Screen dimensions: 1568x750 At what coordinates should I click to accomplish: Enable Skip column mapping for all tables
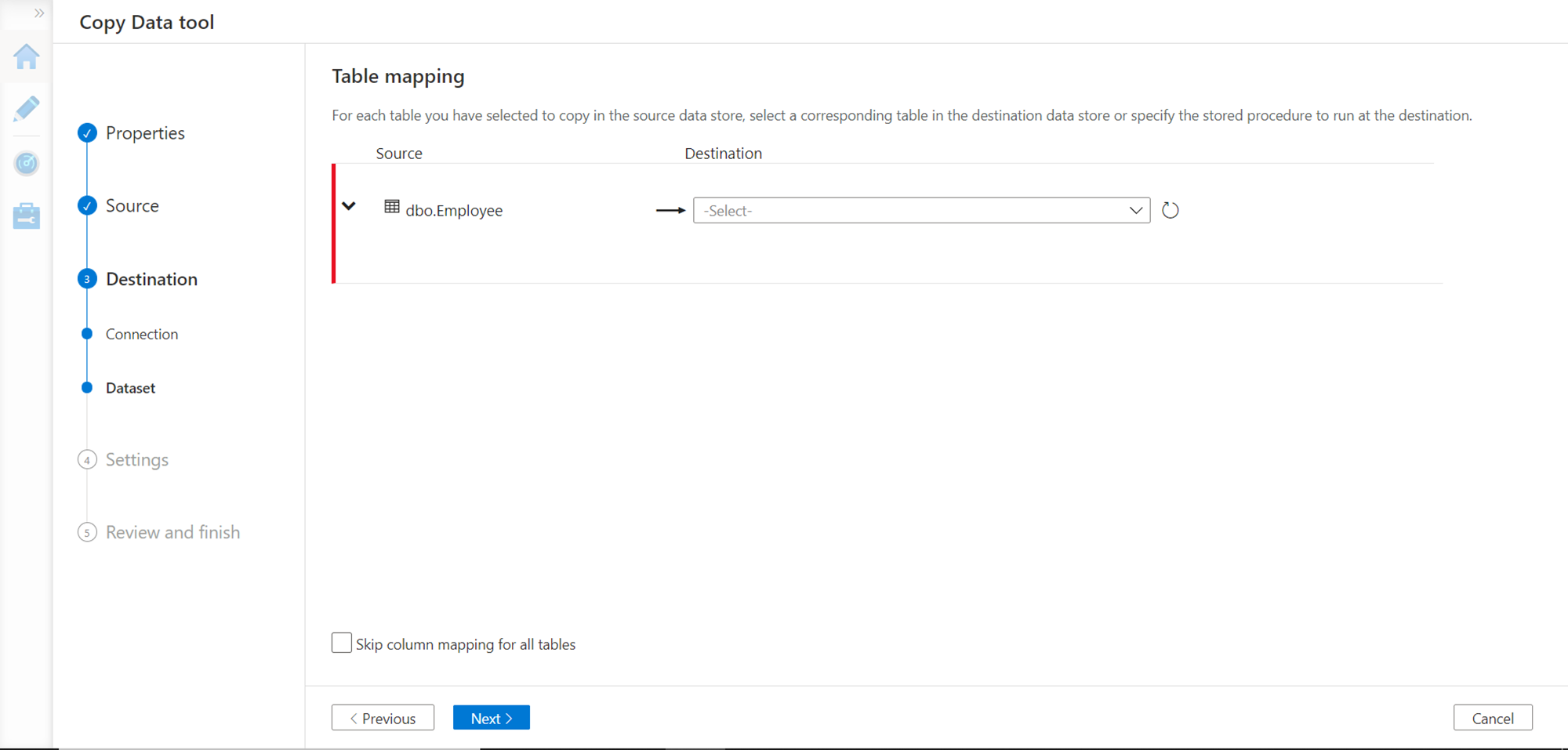point(342,643)
